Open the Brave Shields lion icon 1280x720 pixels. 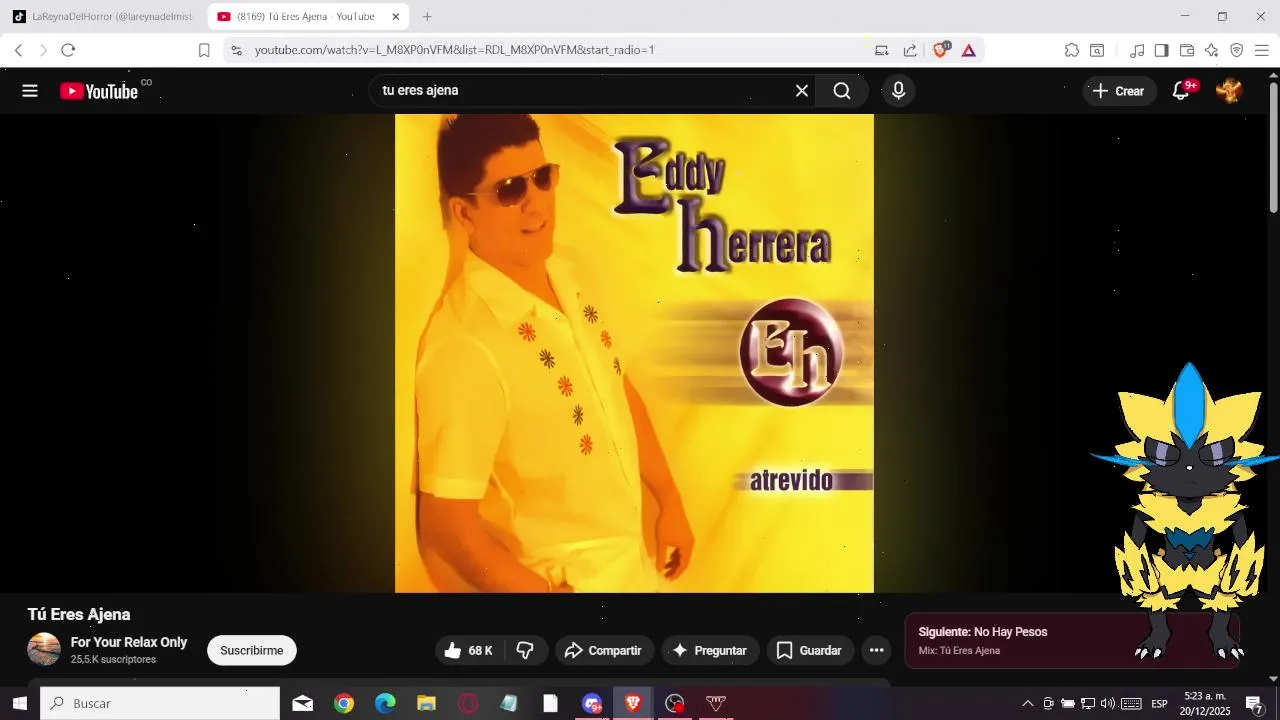tap(940, 50)
